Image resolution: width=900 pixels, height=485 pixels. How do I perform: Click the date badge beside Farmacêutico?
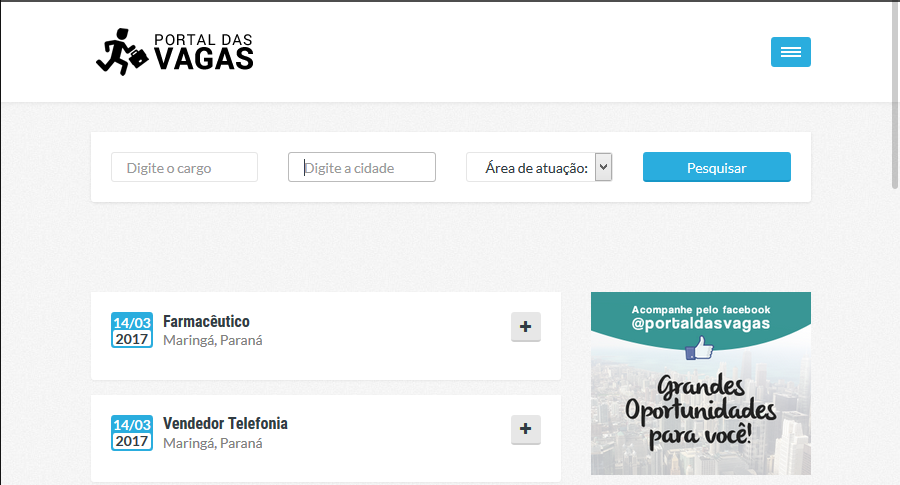click(132, 330)
